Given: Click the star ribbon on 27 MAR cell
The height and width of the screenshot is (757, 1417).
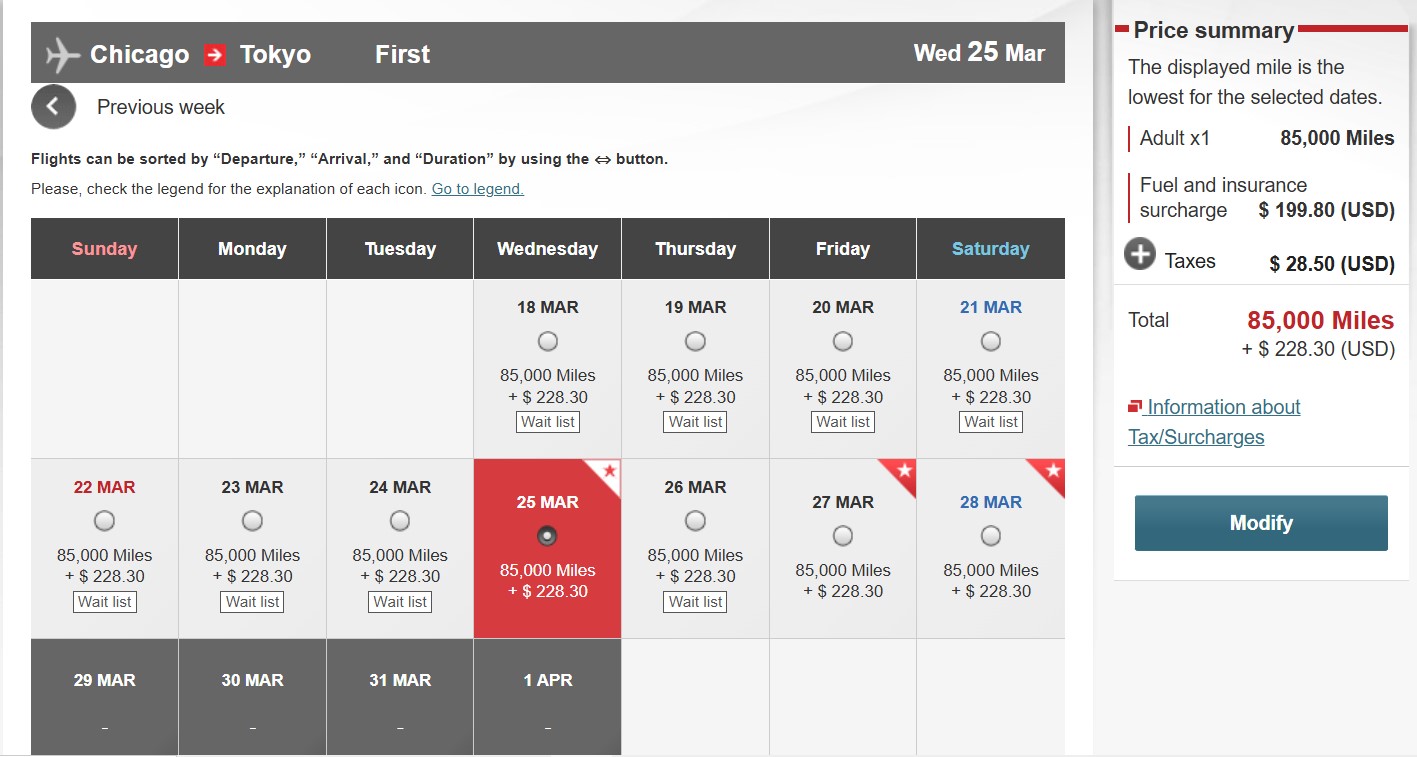Looking at the screenshot, I should pyautogui.click(x=907, y=472).
